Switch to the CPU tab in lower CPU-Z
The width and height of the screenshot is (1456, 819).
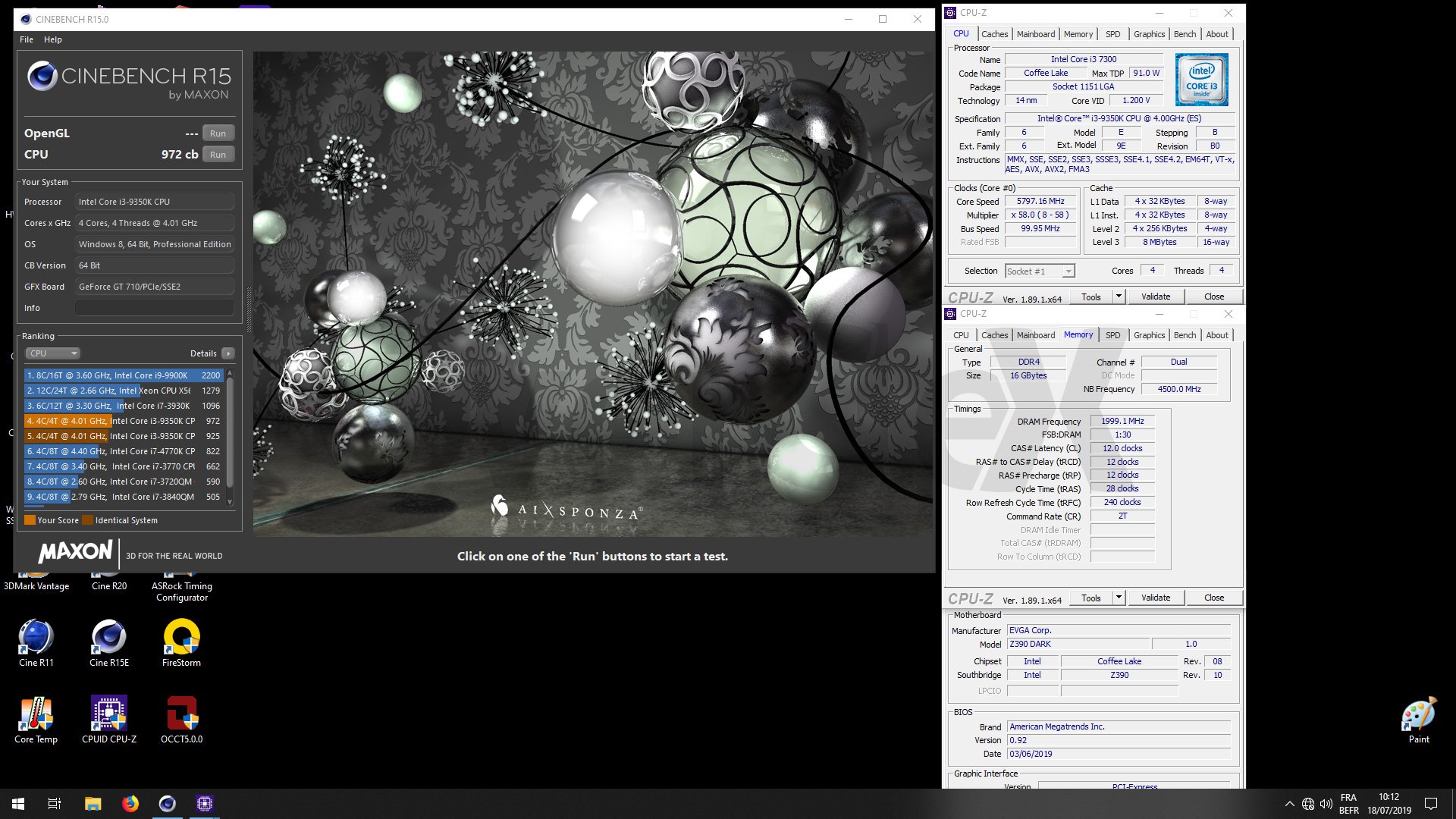[x=961, y=335]
